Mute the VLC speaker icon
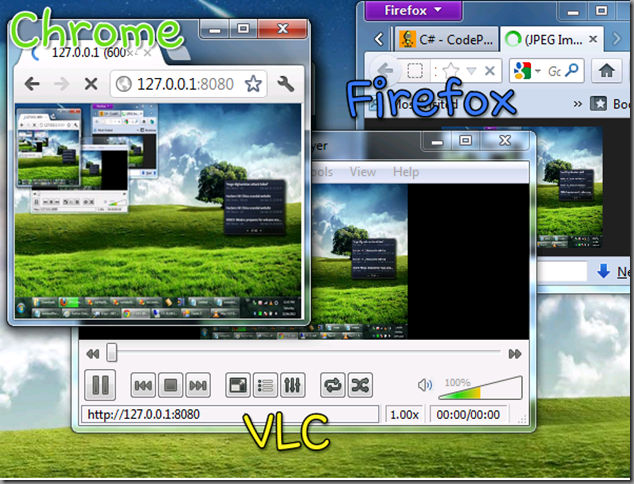 [x=425, y=385]
